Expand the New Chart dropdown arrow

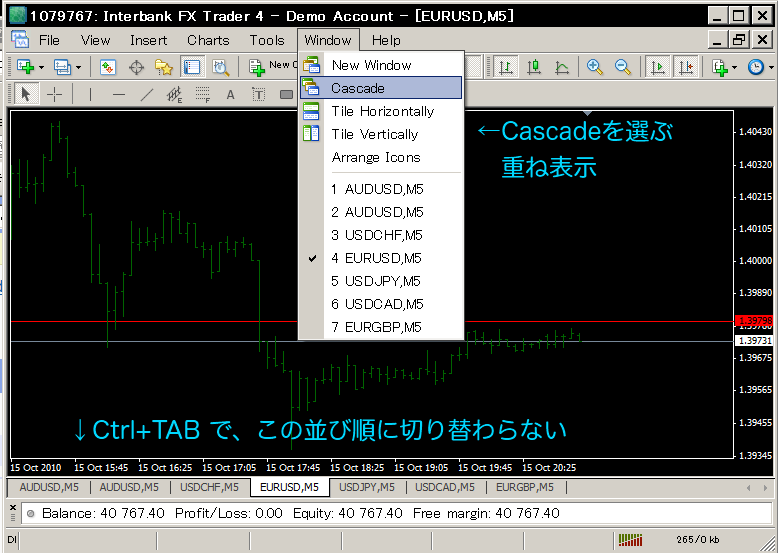[x=42, y=67]
